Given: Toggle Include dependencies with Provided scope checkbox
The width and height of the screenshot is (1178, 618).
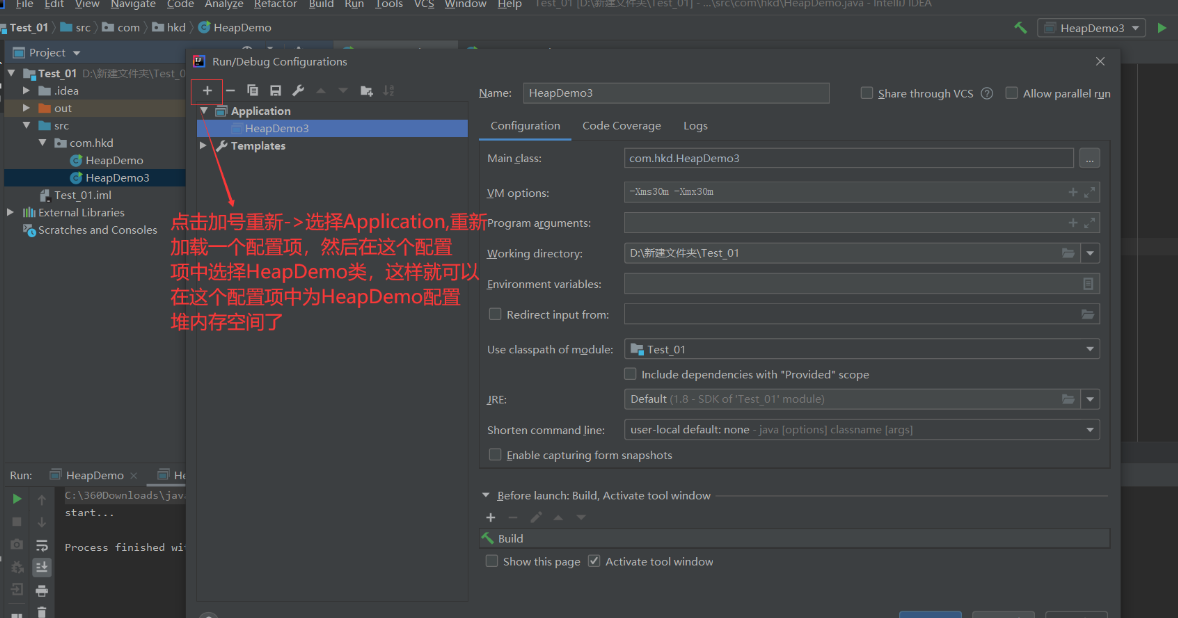Looking at the screenshot, I should pyautogui.click(x=630, y=374).
